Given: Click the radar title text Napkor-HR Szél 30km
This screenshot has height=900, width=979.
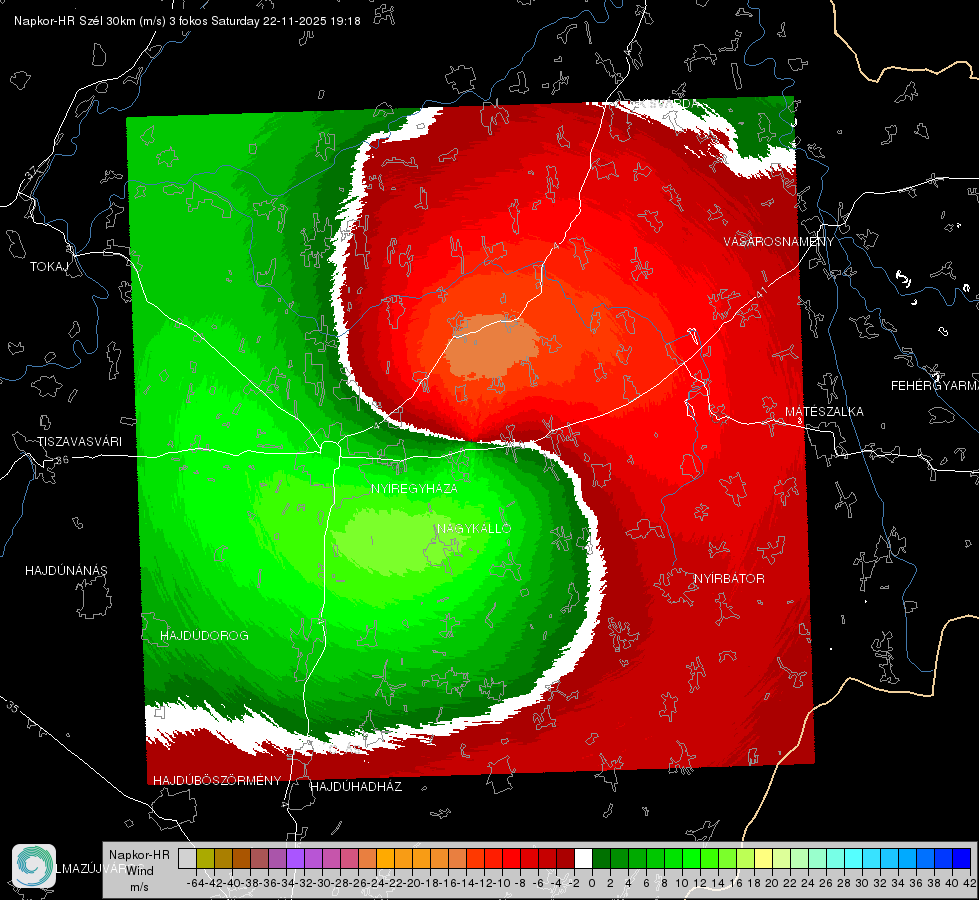Looking at the screenshot, I should pyautogui.click(x=90, y=21).
